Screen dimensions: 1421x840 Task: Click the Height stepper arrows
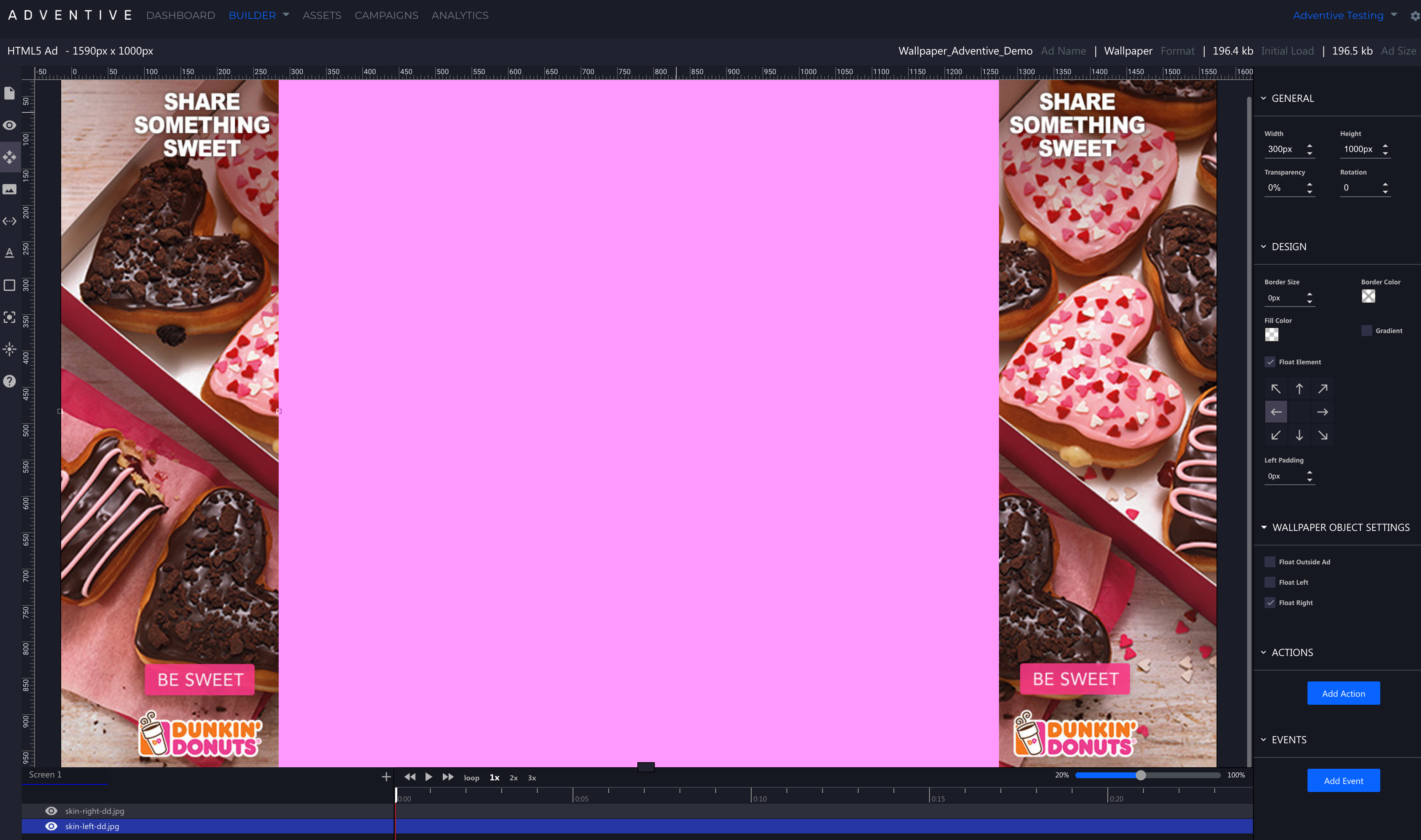click(x=1385, y=149)
